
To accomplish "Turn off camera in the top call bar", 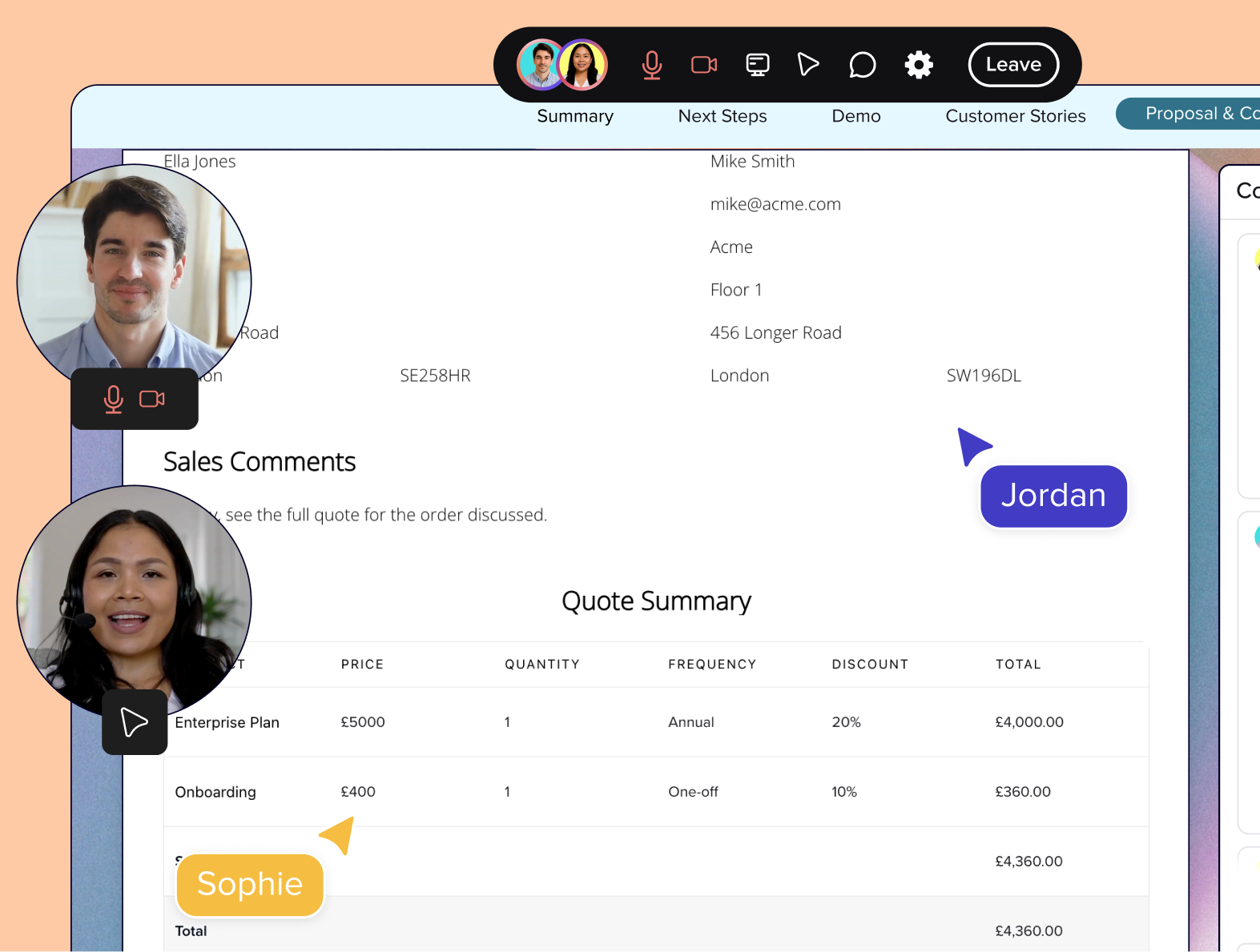I will pyautogui.click(x=704, y=65).
